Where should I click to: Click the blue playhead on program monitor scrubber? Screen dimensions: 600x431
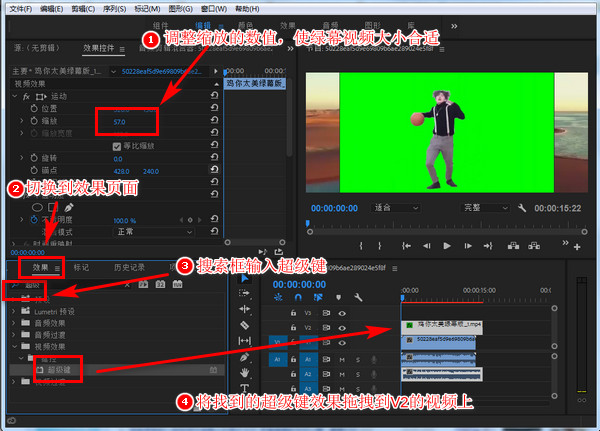point(308,223)
